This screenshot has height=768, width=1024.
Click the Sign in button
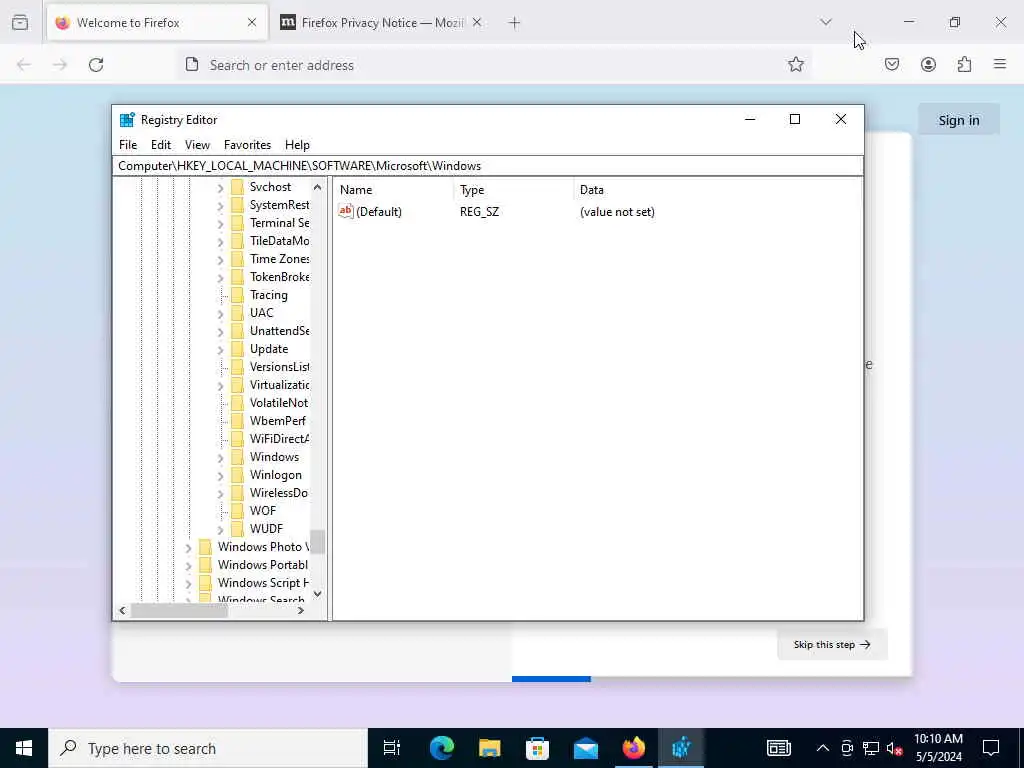click(959, 120)
